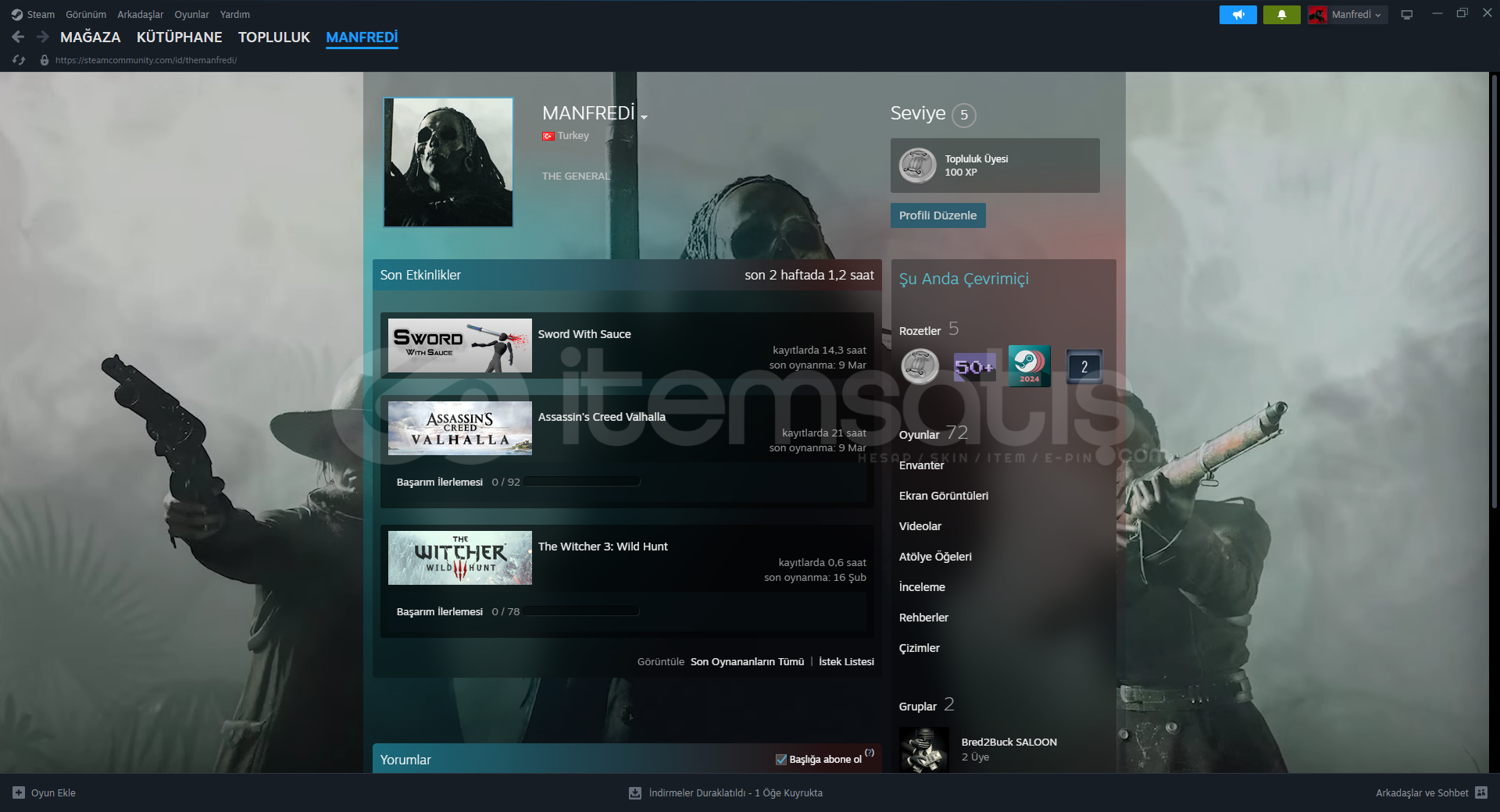1500x812 pixels.
Task: Click the Community Member badge icon under Seviye
Action: pos(917,166)
